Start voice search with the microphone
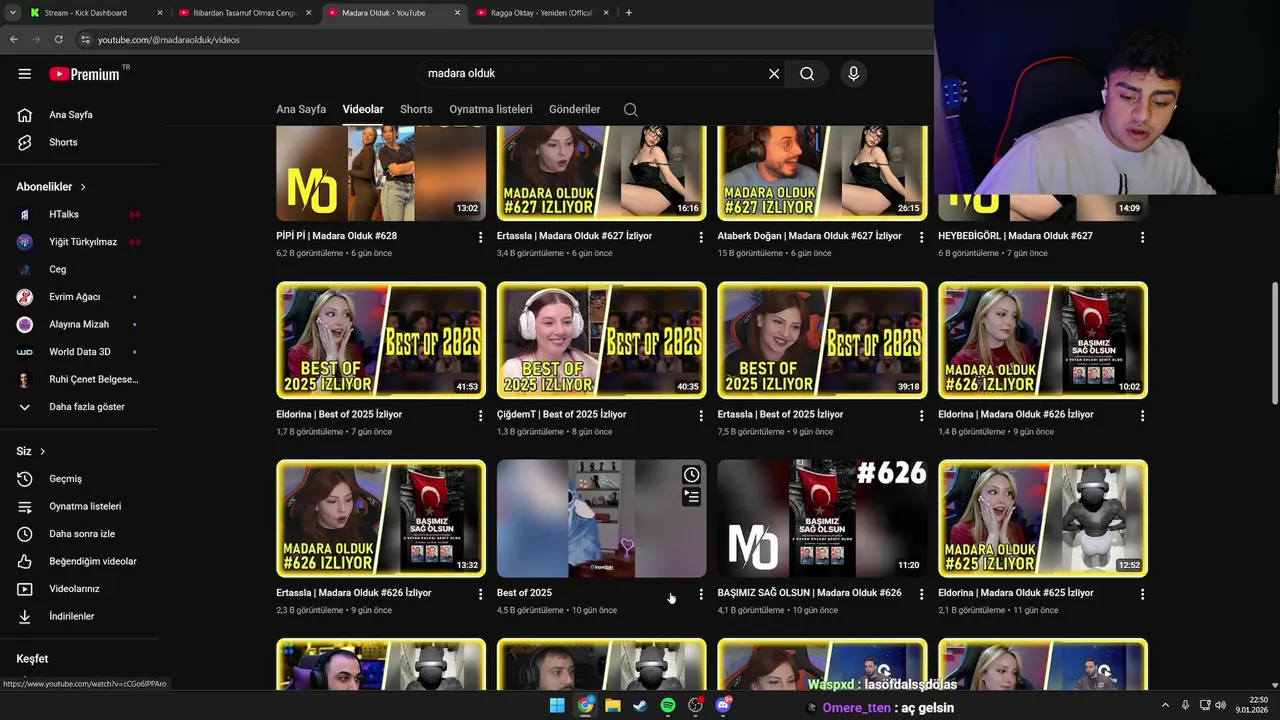 pos(853,74)
